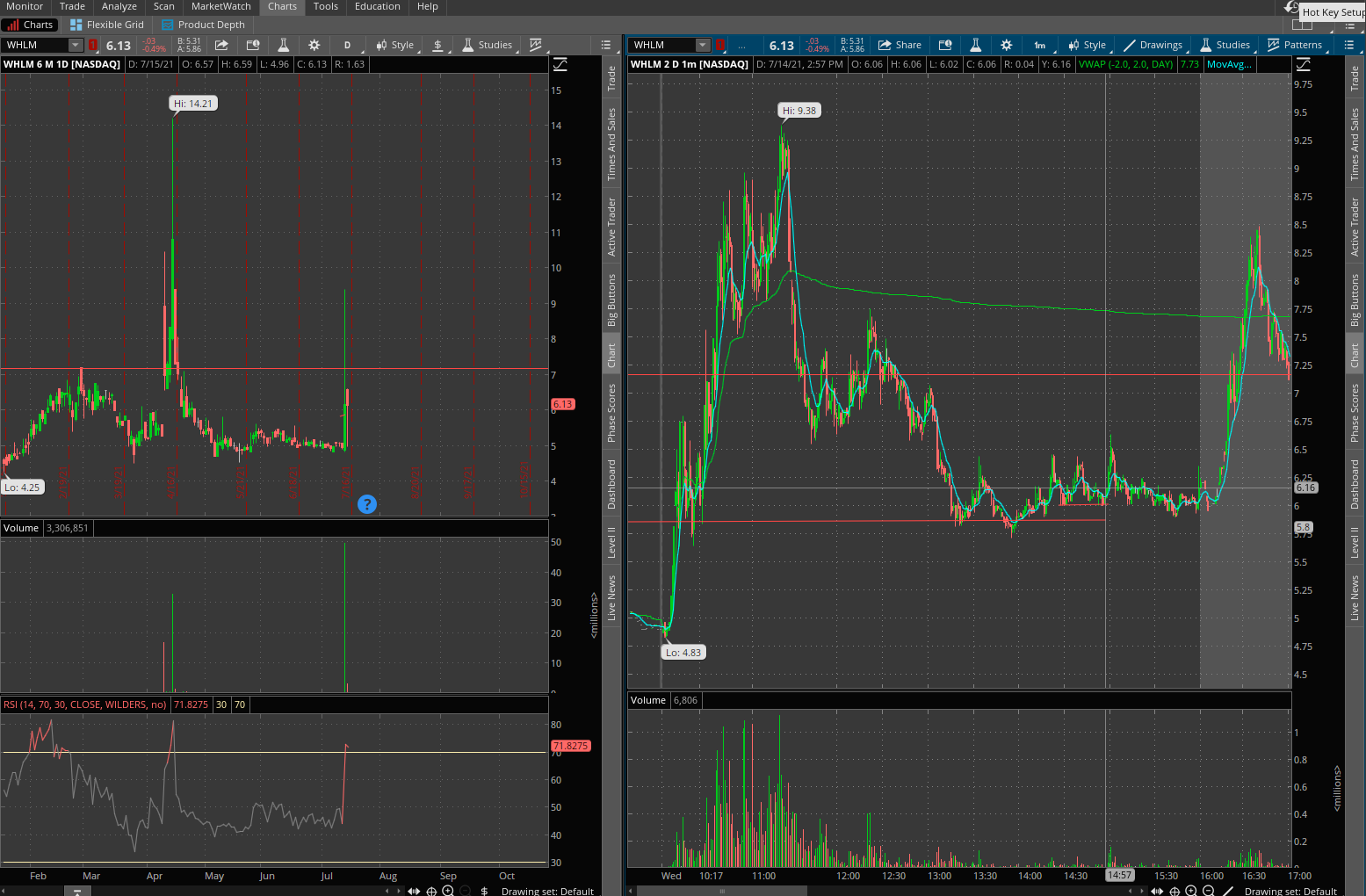Click the VWAP study label on right chart

pos(1126,64)
